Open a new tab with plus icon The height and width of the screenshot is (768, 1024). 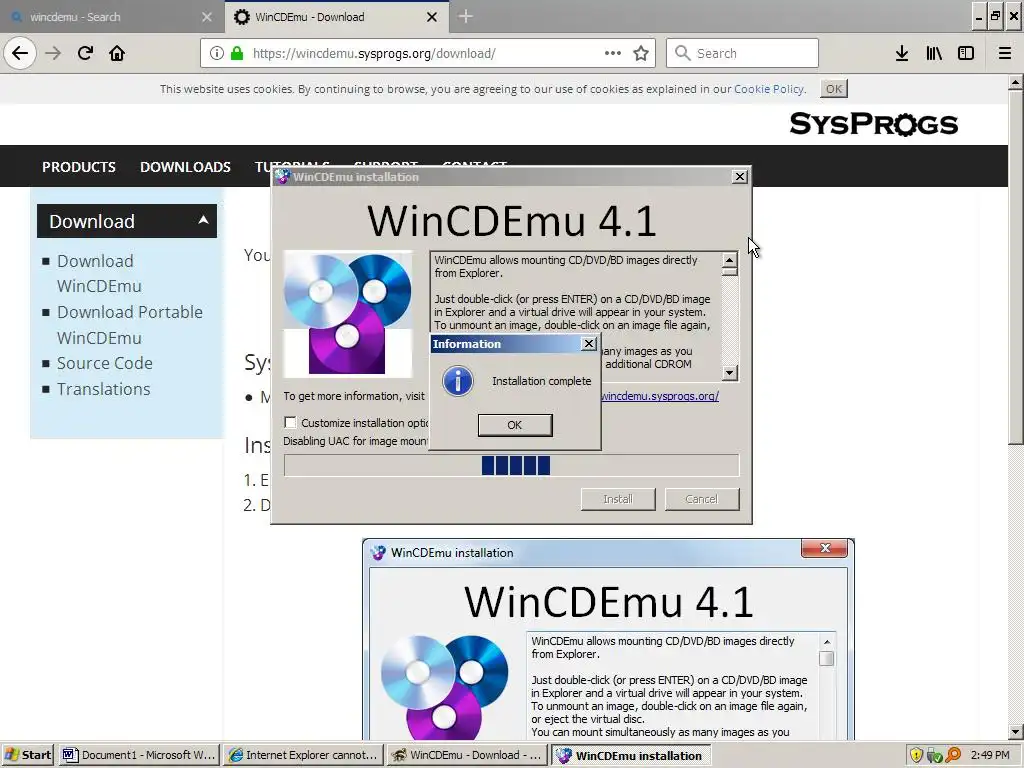465,16
